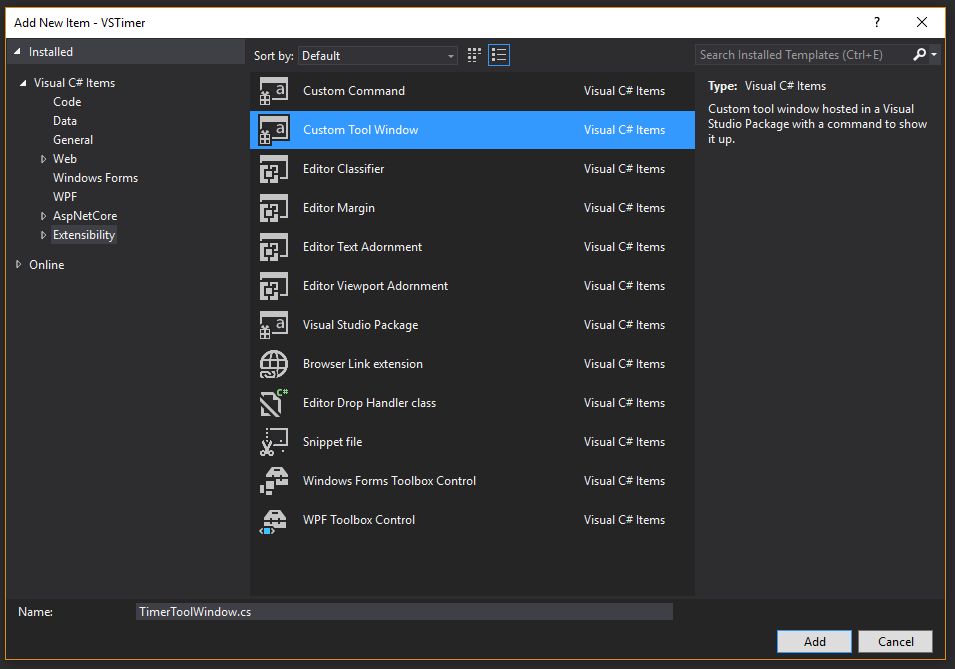Select the Custom Command template name
The width and height of the screenshot is (955, 669).
click(354, 91)
